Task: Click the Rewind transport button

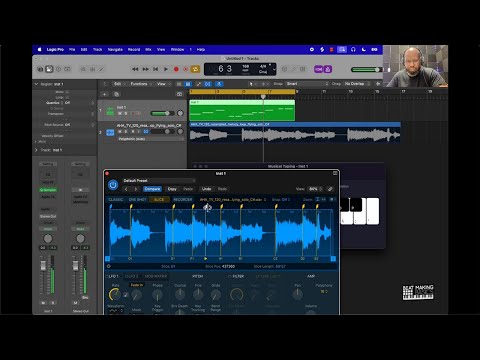Action: [135, 69]
